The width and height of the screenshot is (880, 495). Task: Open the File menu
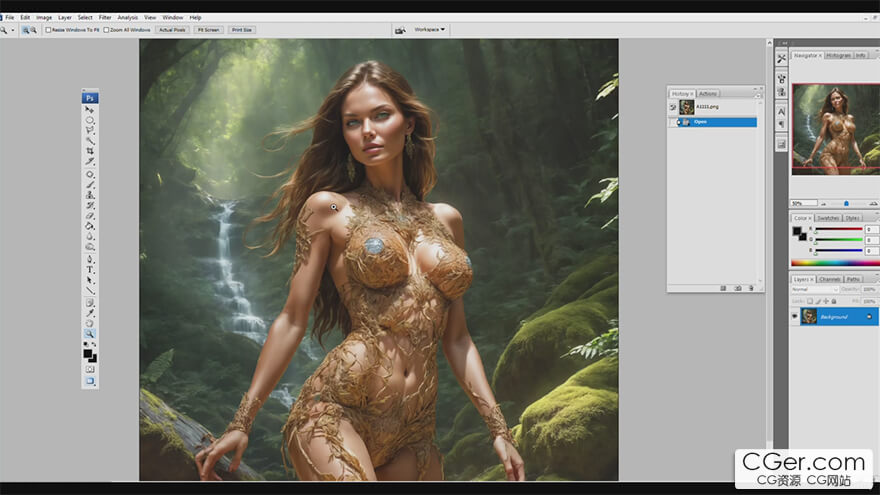pyautogui.click(x=10, y=18)
